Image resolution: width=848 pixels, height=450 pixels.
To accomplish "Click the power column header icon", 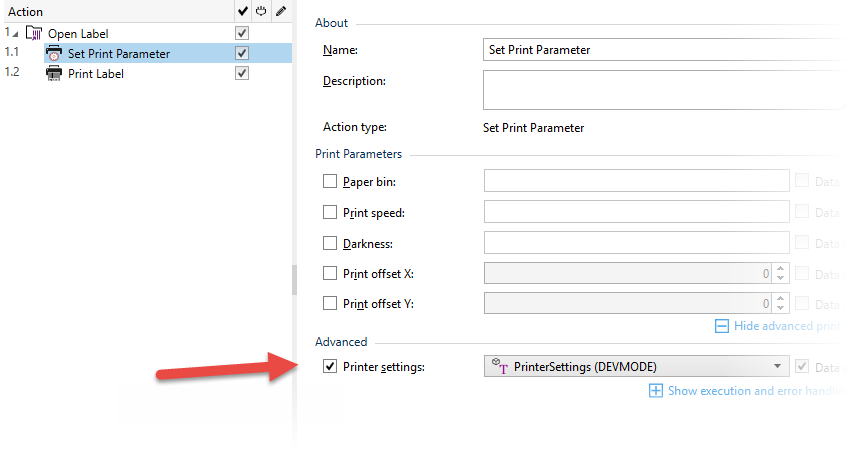I will [261, 12].
